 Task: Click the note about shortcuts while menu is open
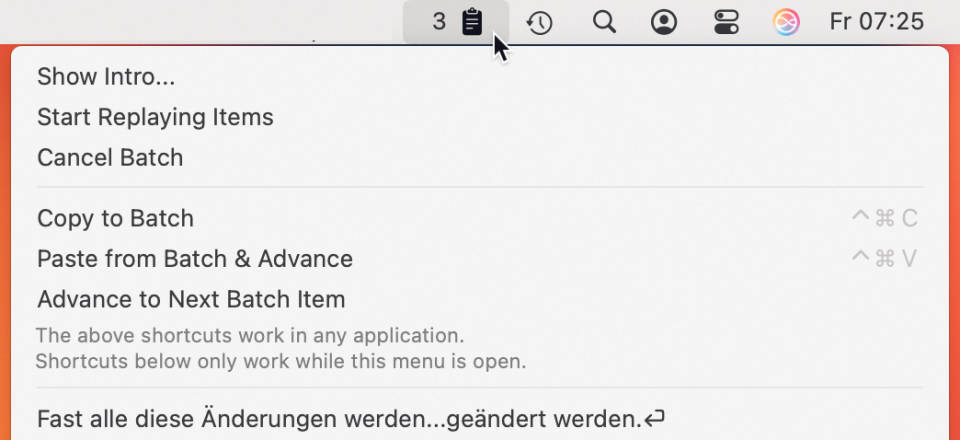point(281,361)
